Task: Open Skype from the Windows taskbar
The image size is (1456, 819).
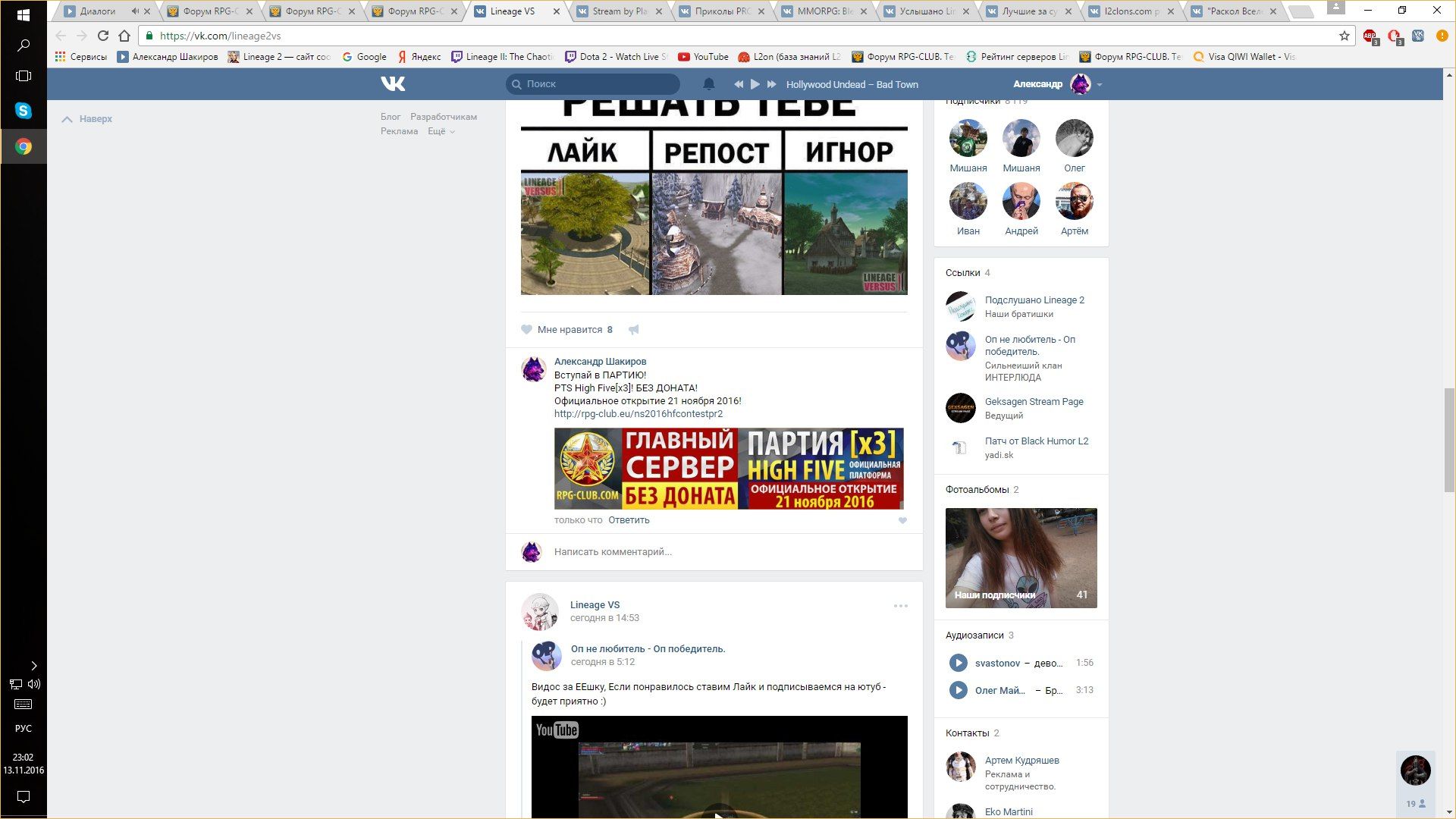Action: click(x=24, y=111)
